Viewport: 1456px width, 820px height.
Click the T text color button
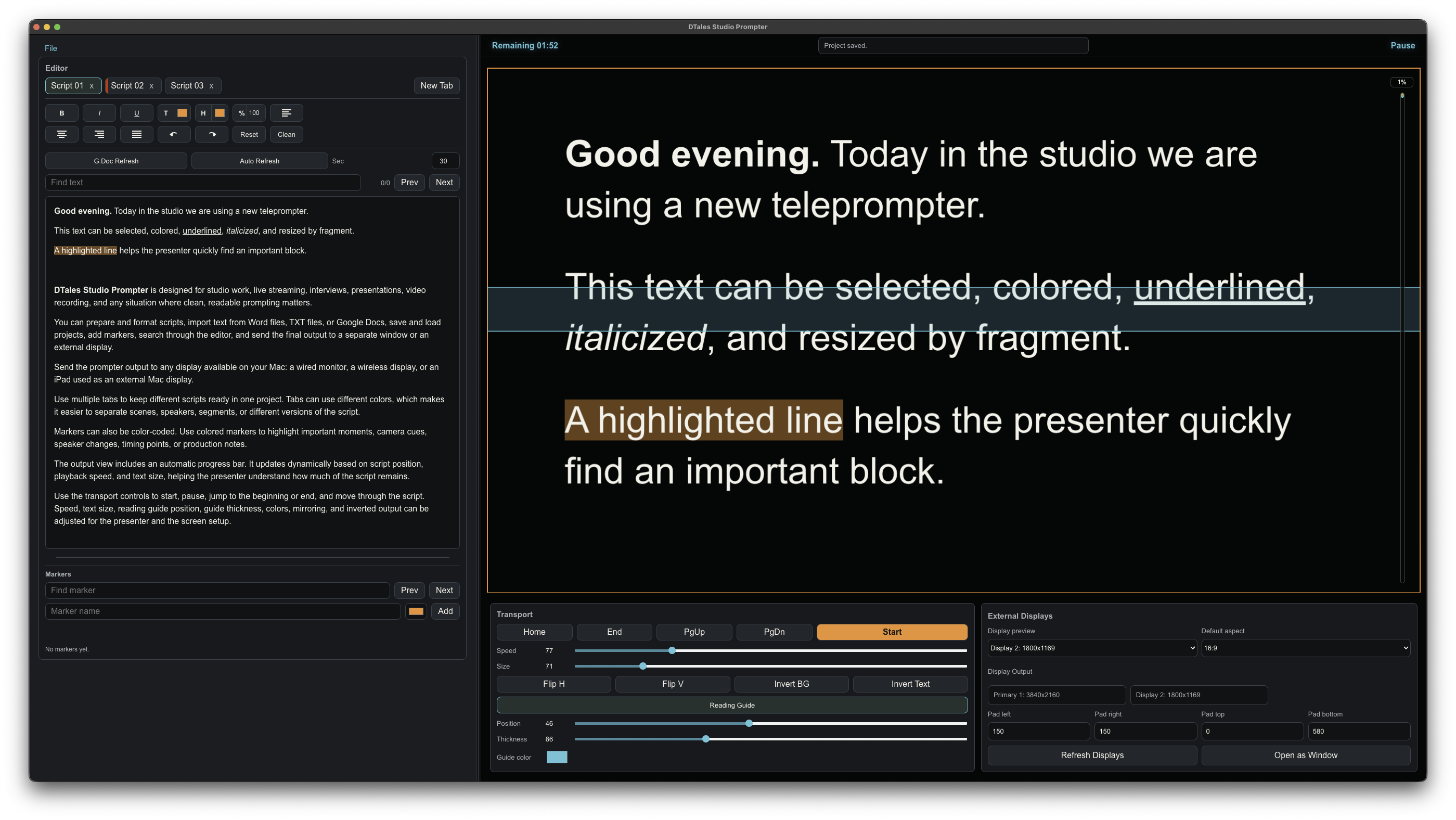click(x=165, y=113)
